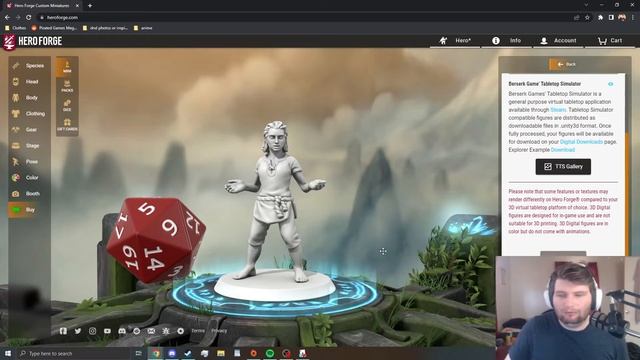Open the Species category in sidebar
The width and height of the screenshot is (640, 360).
pos(29,66)
